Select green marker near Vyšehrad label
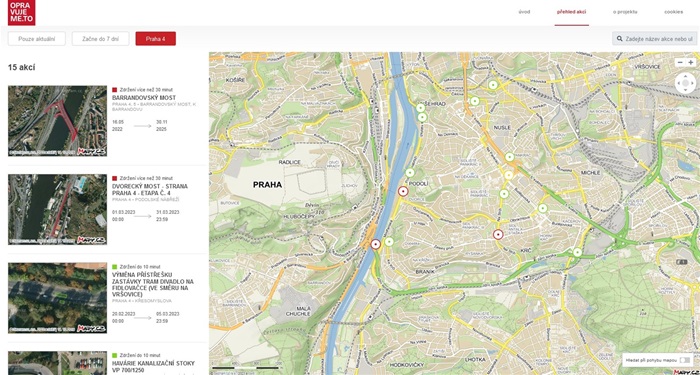 click(420, 108)
